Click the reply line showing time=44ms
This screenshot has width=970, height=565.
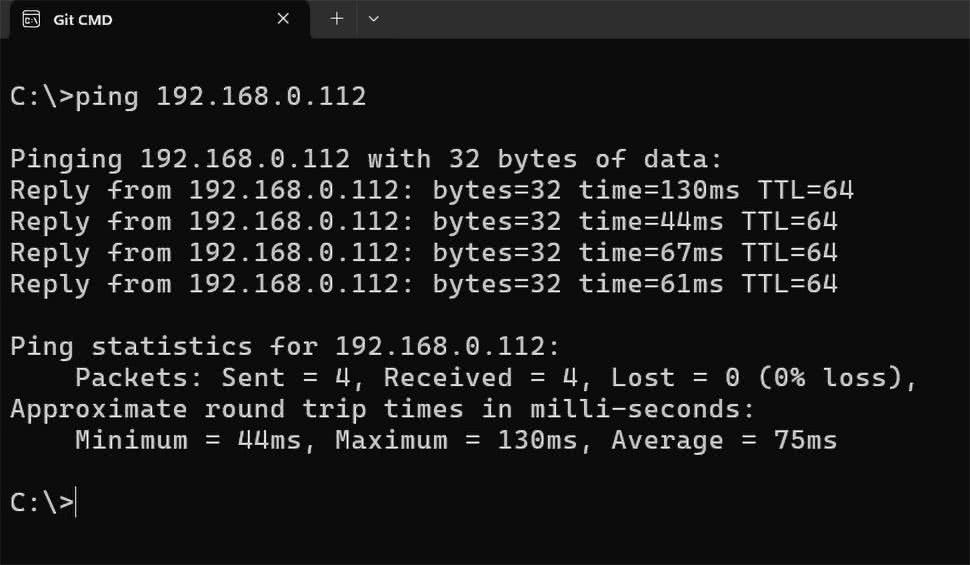point(423,221)
